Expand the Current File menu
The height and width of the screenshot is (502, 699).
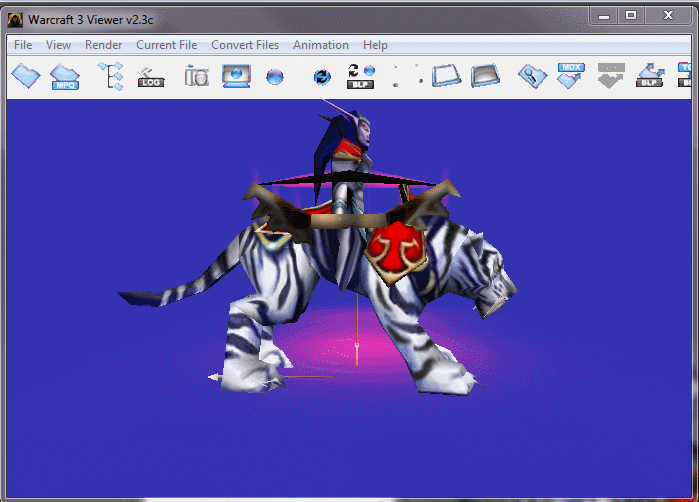[x=167, y=45]
